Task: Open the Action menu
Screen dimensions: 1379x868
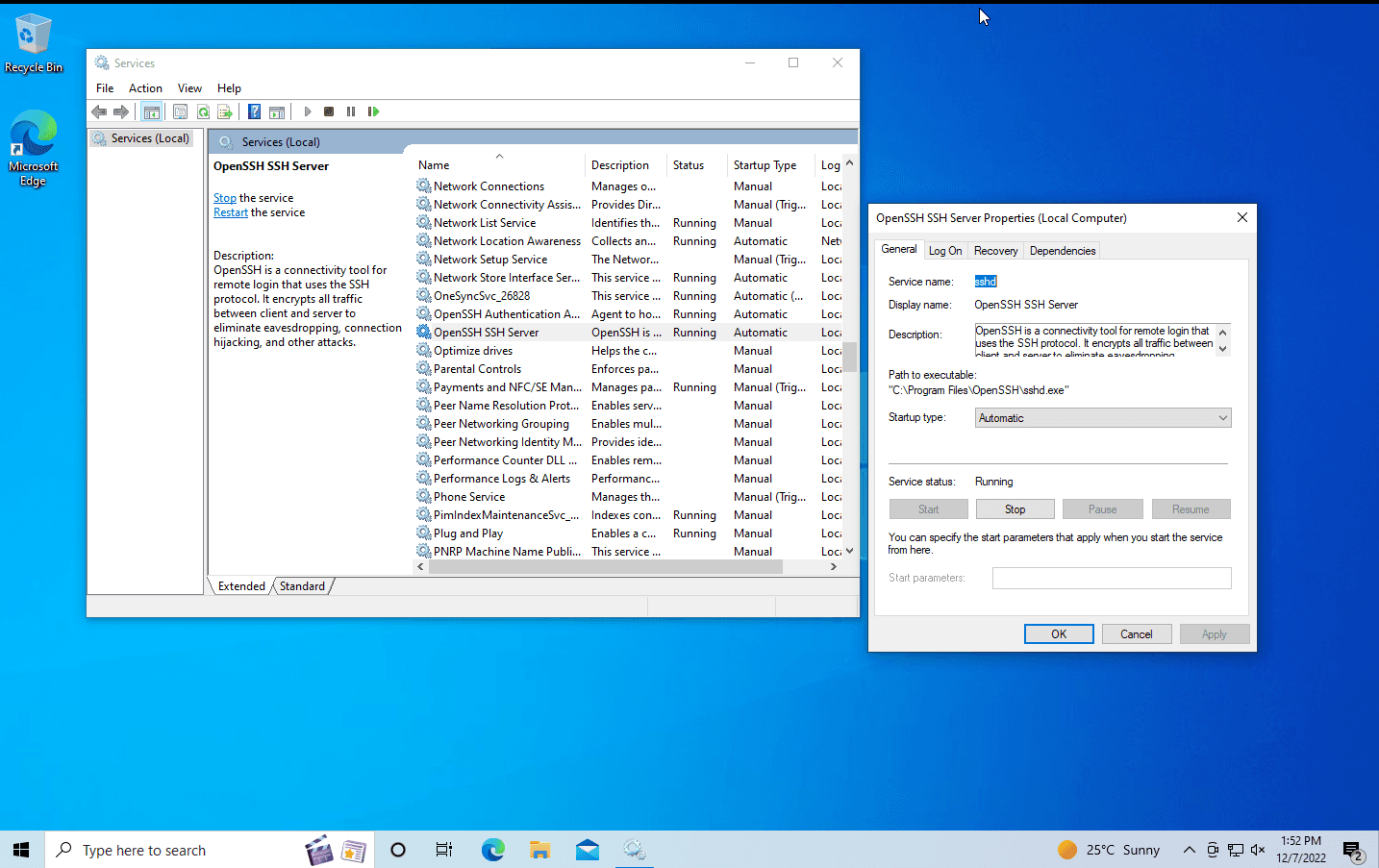Action: [x=145, y=87]
